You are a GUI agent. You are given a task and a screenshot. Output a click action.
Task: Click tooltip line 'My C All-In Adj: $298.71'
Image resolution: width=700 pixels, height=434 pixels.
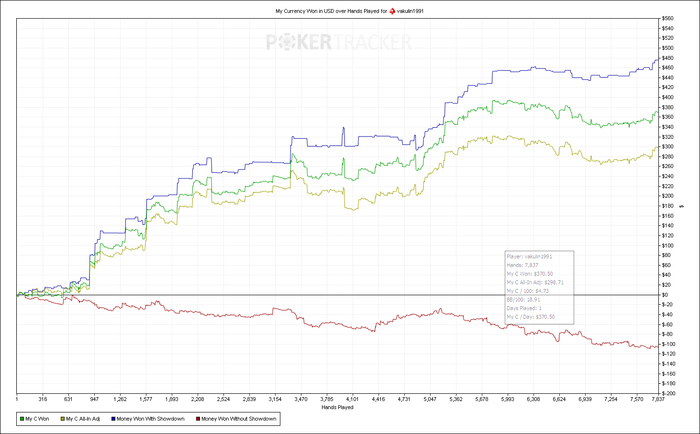point(535,282)
